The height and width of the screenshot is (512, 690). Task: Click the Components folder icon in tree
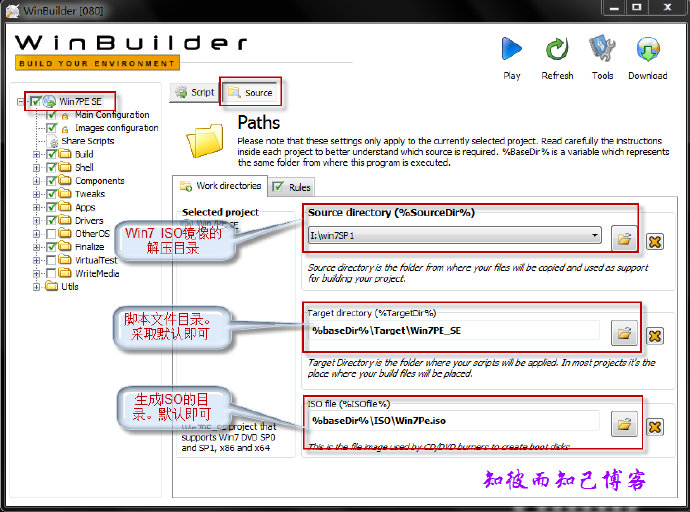tap(65, 180)
